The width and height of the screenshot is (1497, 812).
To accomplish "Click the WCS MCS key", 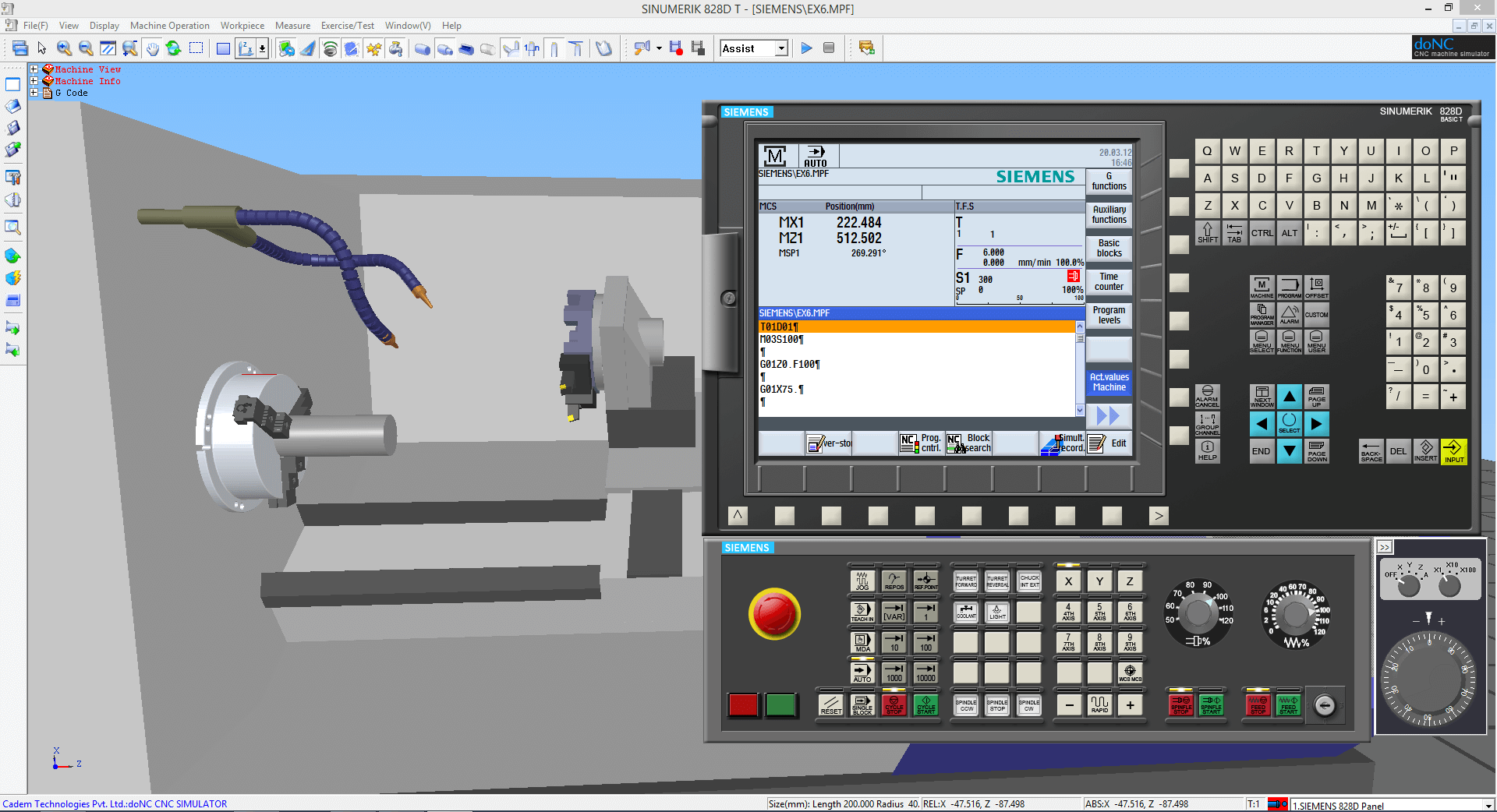I will (x=1130, y=673).
